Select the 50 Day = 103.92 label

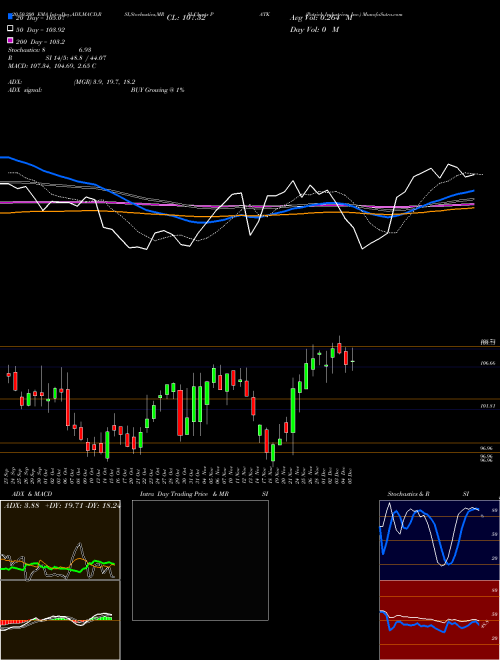click(x=40, y=30)
